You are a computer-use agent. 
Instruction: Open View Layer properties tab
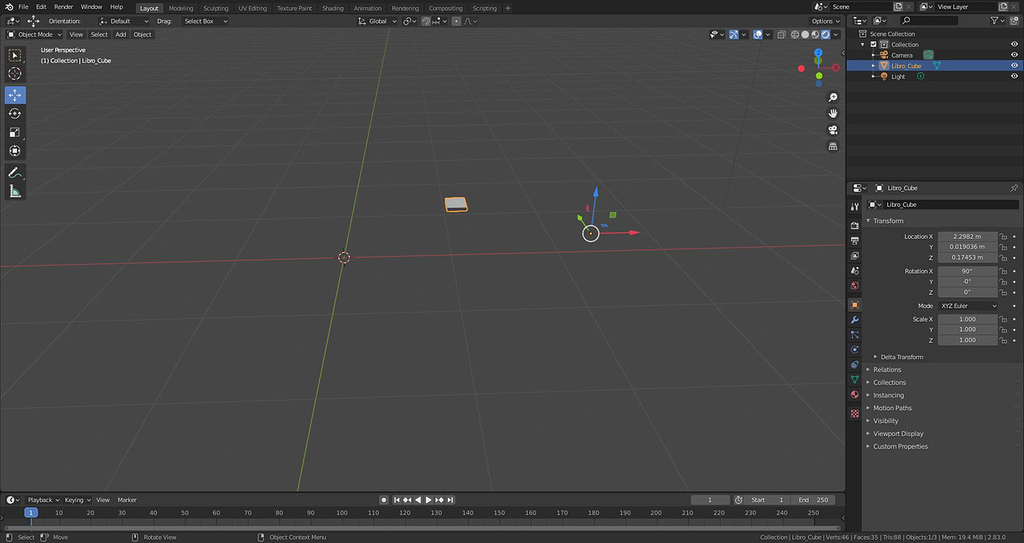click(854, 255)
